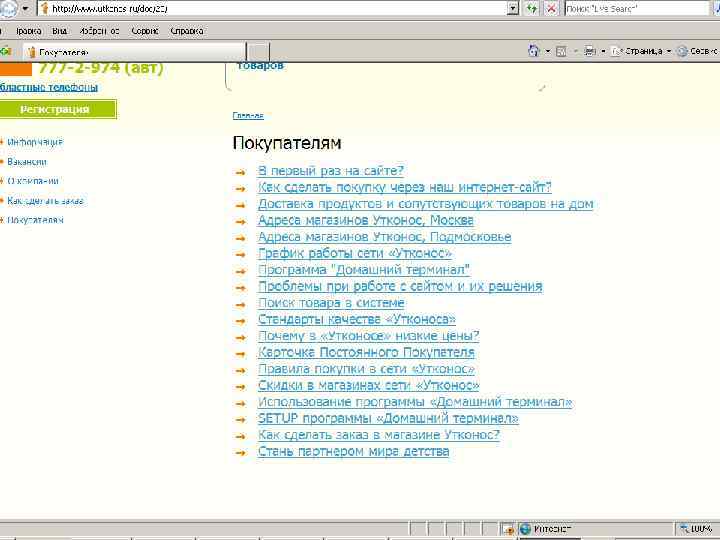Click the Favorites star icon beside tab
The height and width of the screenshot is (540, 720).
click(6, 51)
